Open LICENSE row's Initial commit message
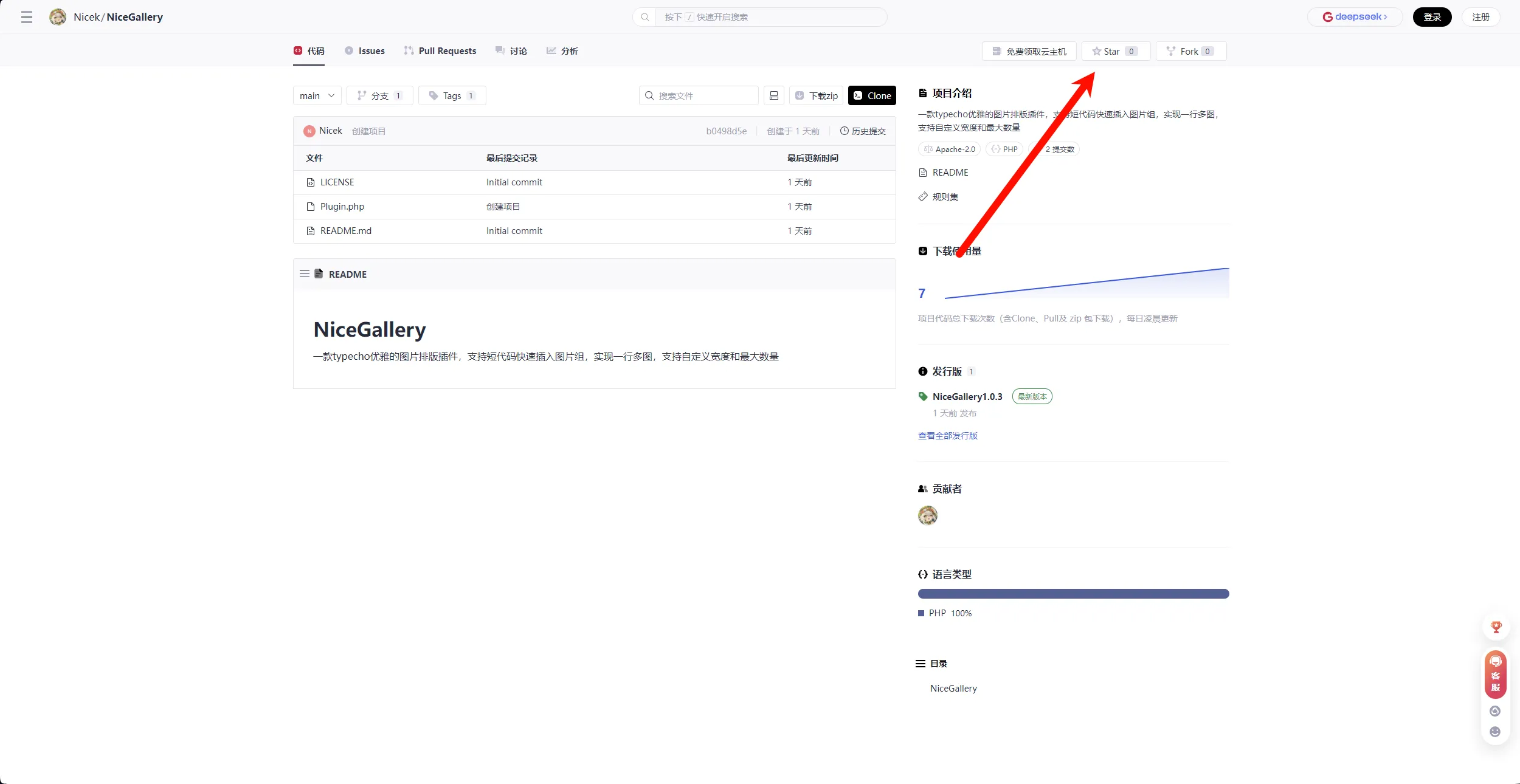The width and height of the screenshot is (1520, 784). (514, 182)
